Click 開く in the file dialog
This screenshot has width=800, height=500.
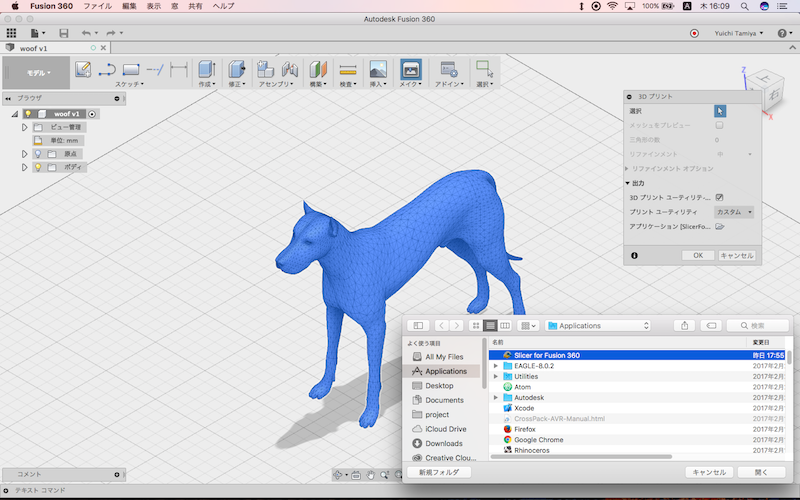pyautogui.click(x=761, y=472)
